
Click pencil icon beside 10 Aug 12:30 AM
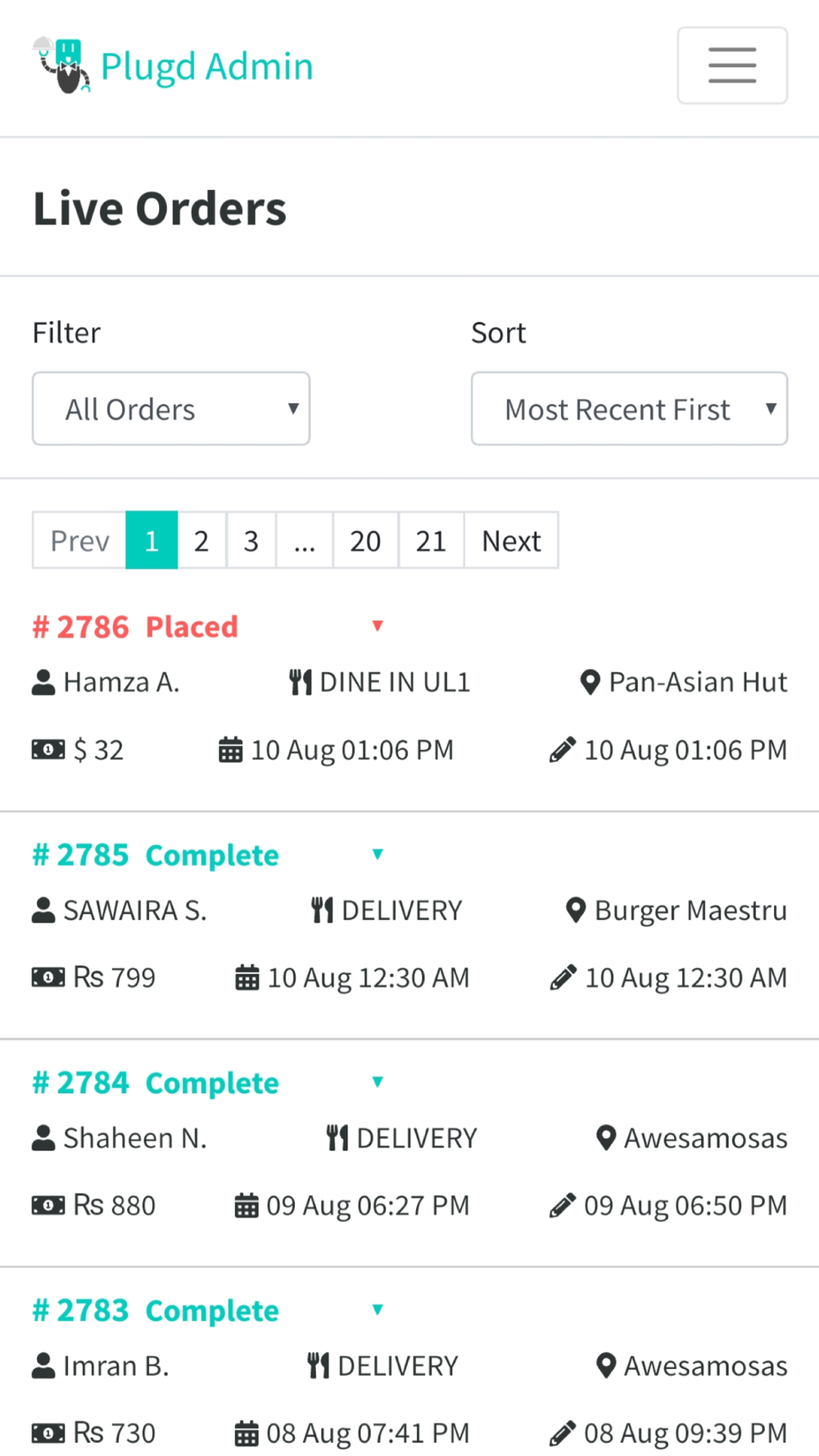[x=563, y=977]
